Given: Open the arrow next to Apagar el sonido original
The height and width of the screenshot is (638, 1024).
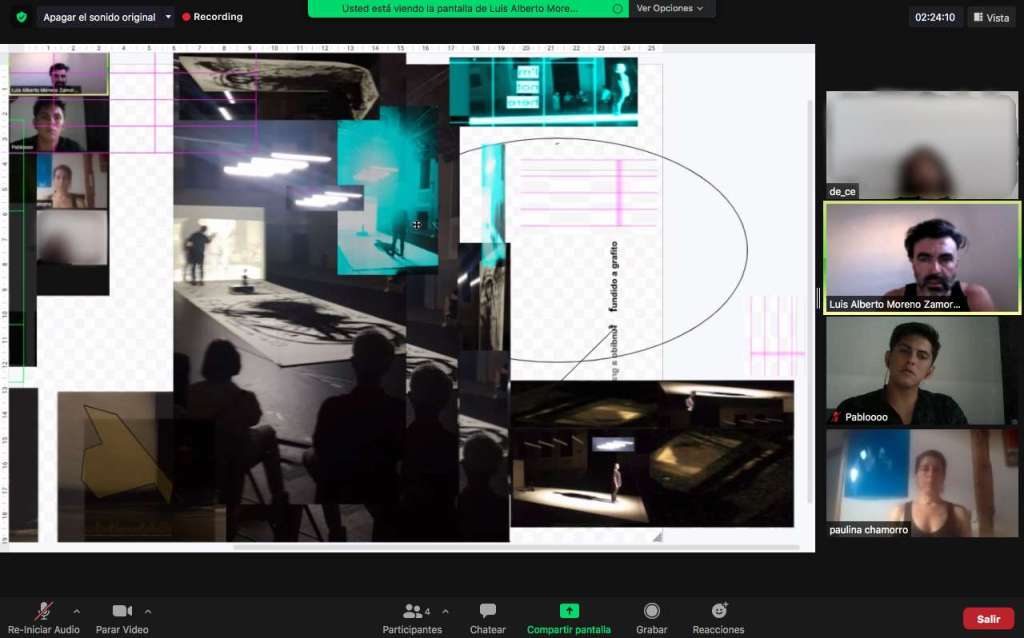Looking at the screenshot, I should (167, 17).
